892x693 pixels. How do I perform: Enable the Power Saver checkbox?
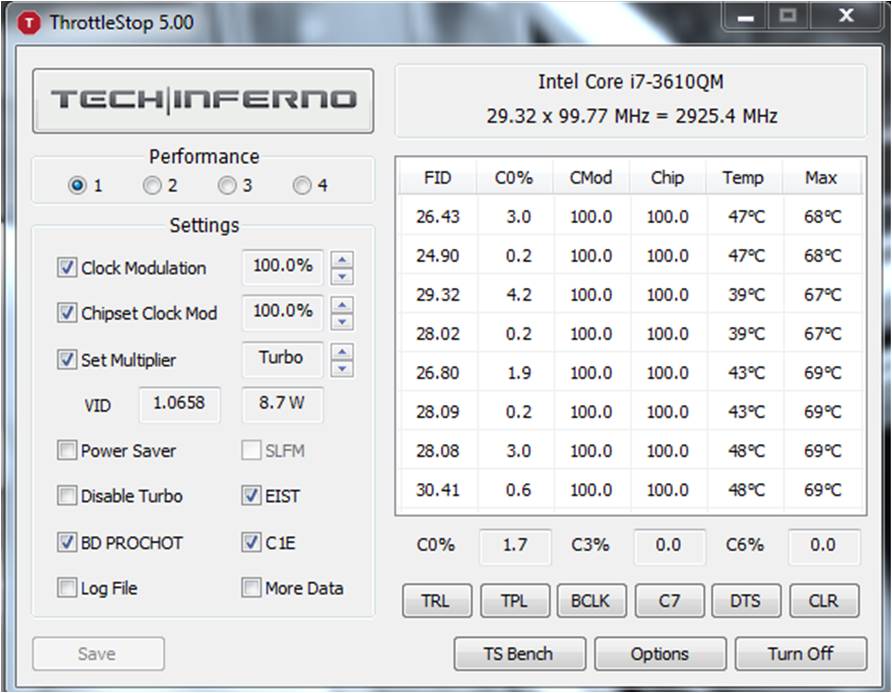67,450
